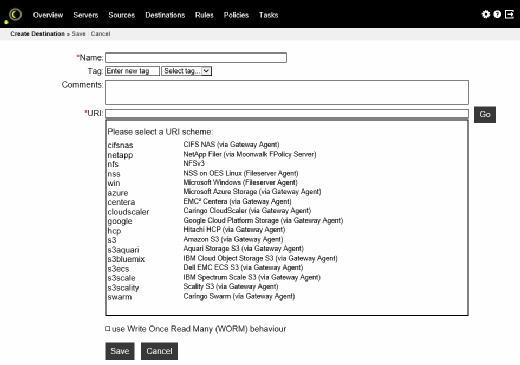This screenshot has width=520, height=365.
Task: Click 'NSS on OES Linux' description
Action: coord(241,173)
